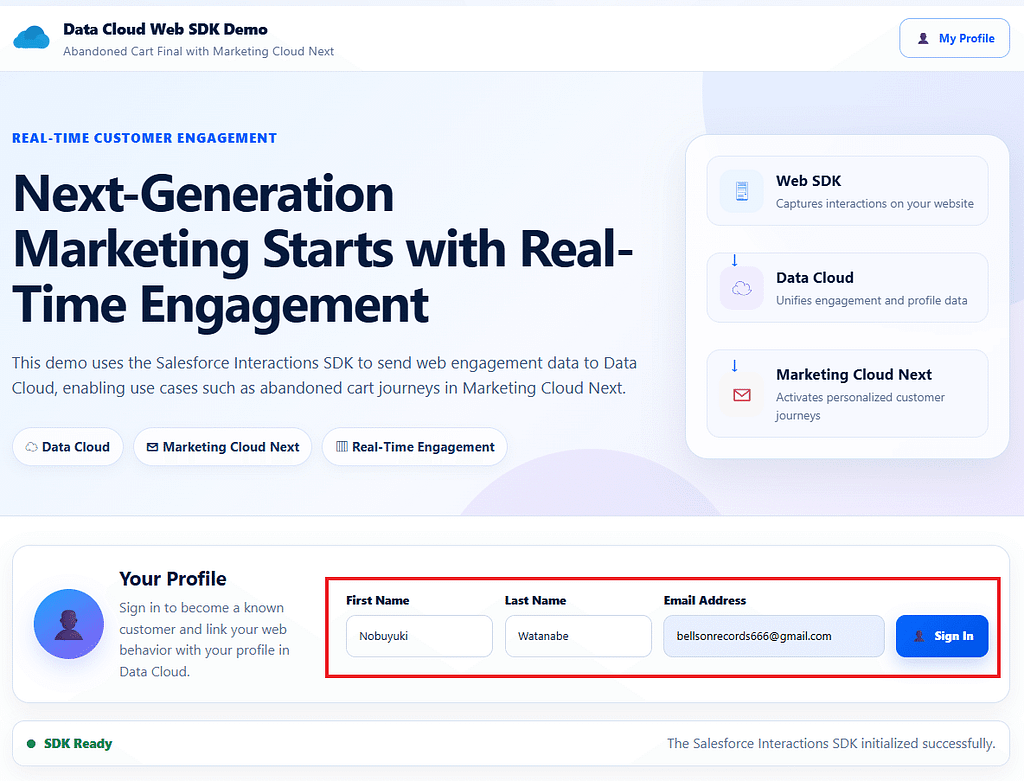This screenshot has height=781, width=1024.
Task: Click the SDK Ready status text
Action: click(x=78, y=744)
